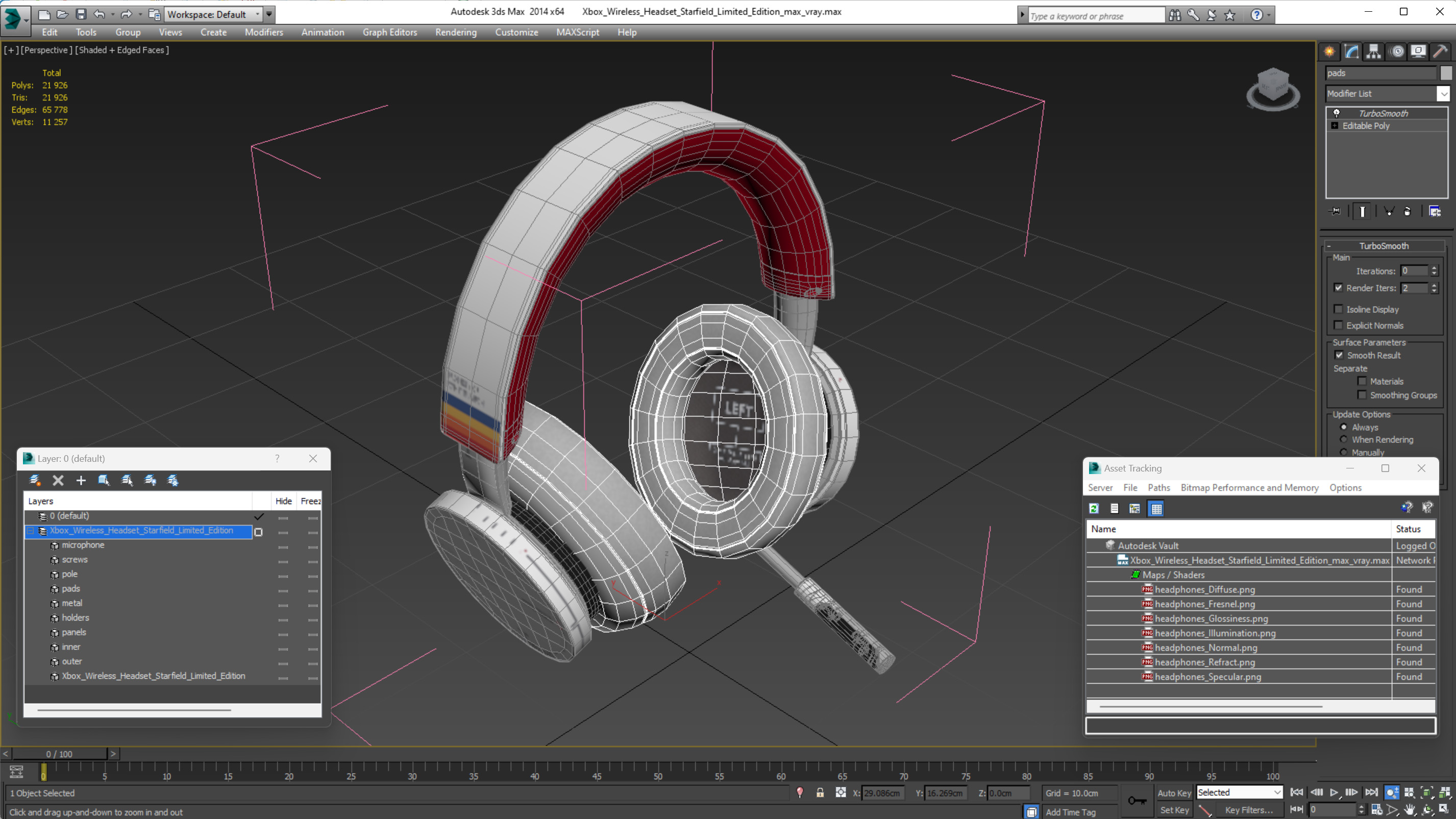Click the Open File icon in quick access toolbar

62,14
